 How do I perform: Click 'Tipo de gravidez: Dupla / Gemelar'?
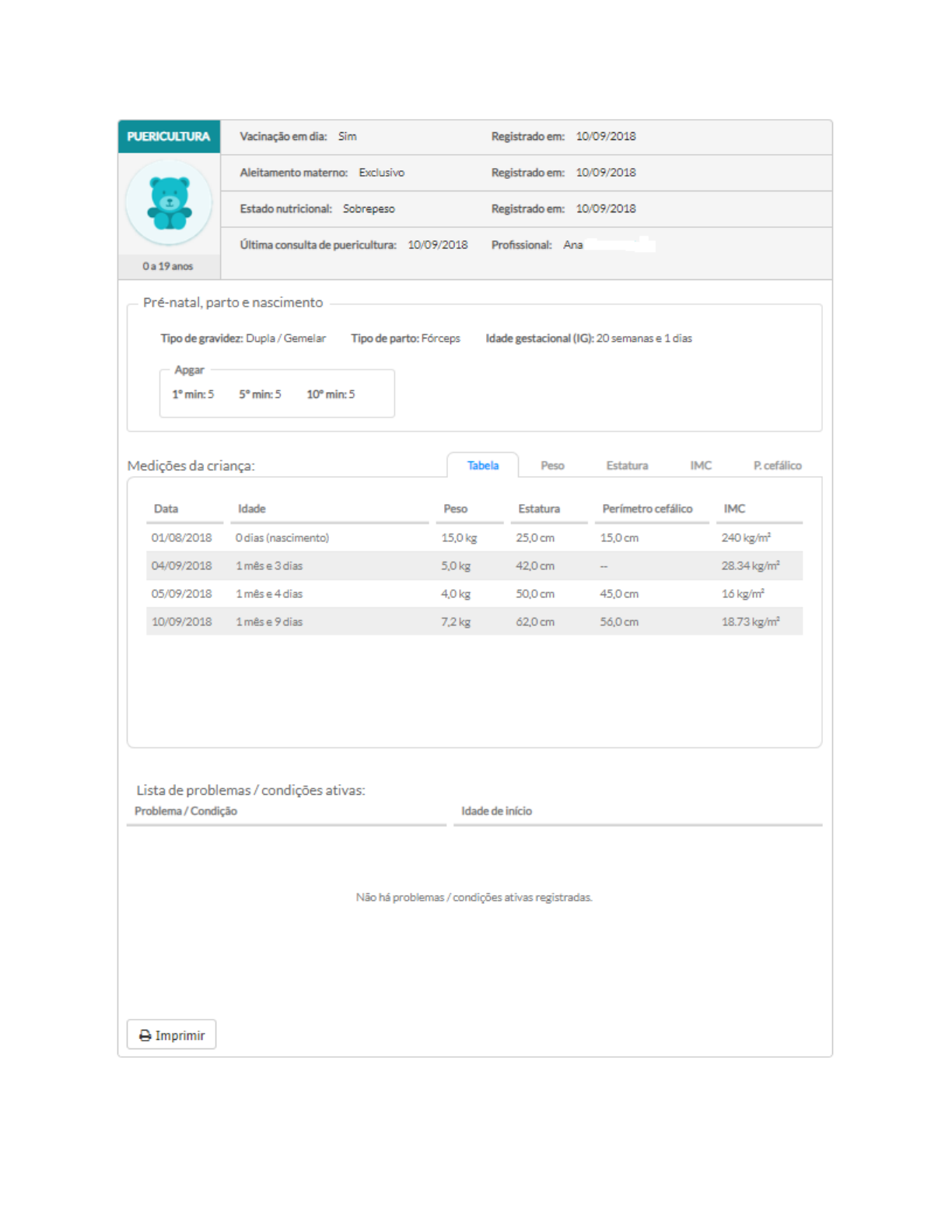pyautogui.click(x=243, y=338)
